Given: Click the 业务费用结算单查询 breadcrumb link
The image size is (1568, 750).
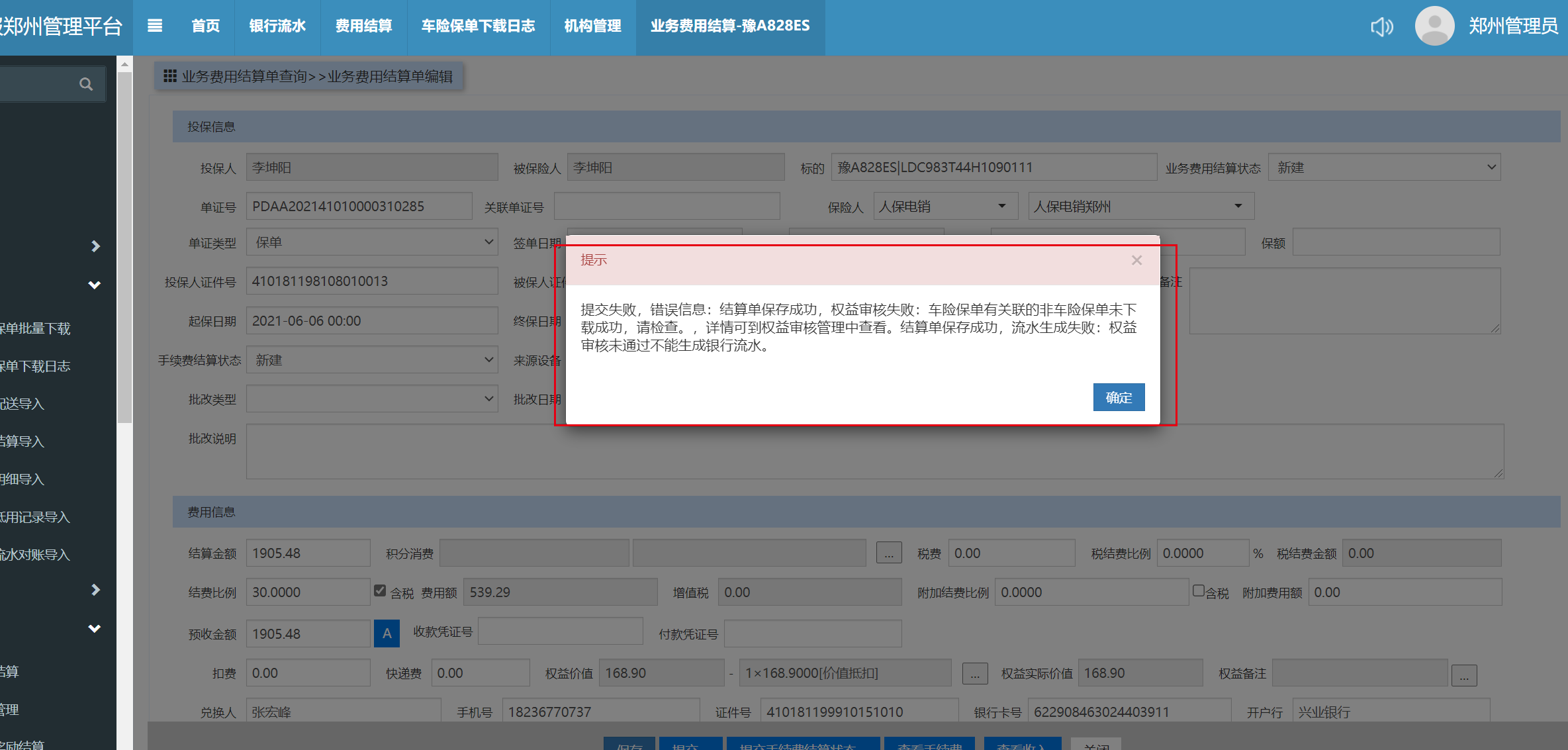Looking at the screenshot, I should (x=244, y=77).
